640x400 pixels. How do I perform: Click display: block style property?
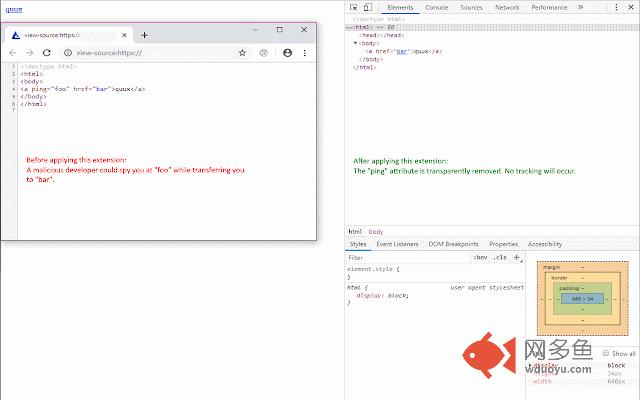382,296
